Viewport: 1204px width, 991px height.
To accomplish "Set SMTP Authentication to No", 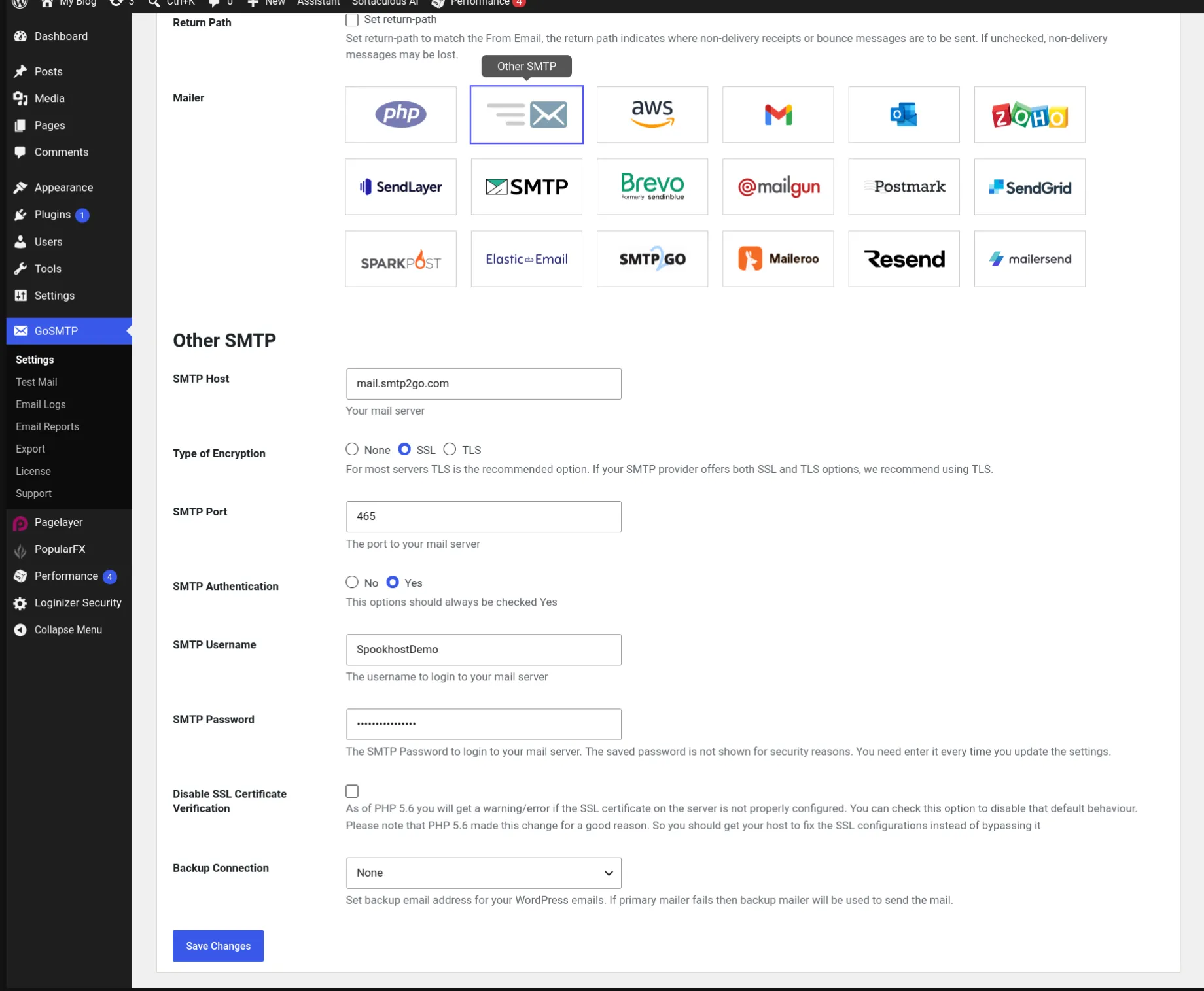I will click(352, 582).
